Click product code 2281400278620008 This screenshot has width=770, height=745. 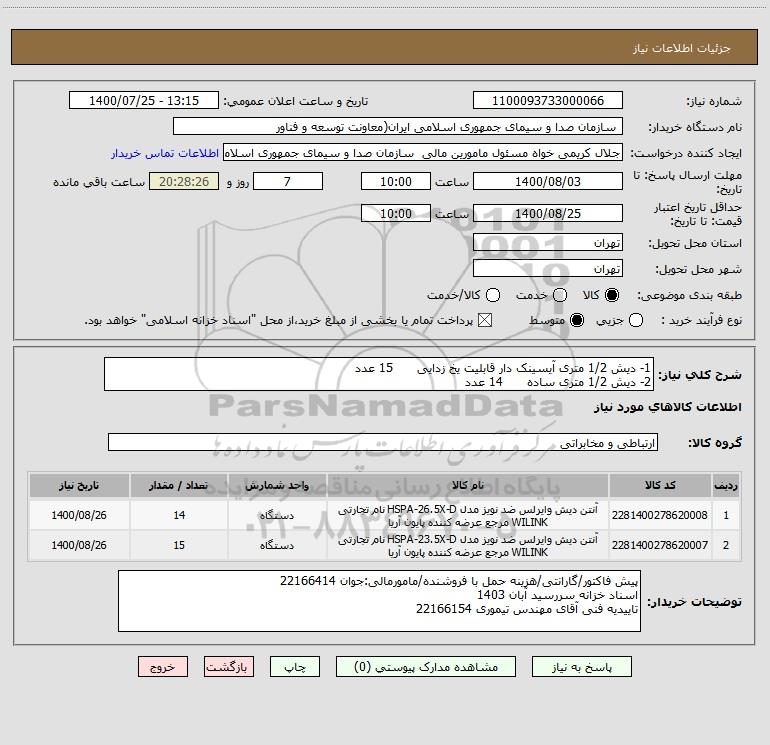(660, 515)
